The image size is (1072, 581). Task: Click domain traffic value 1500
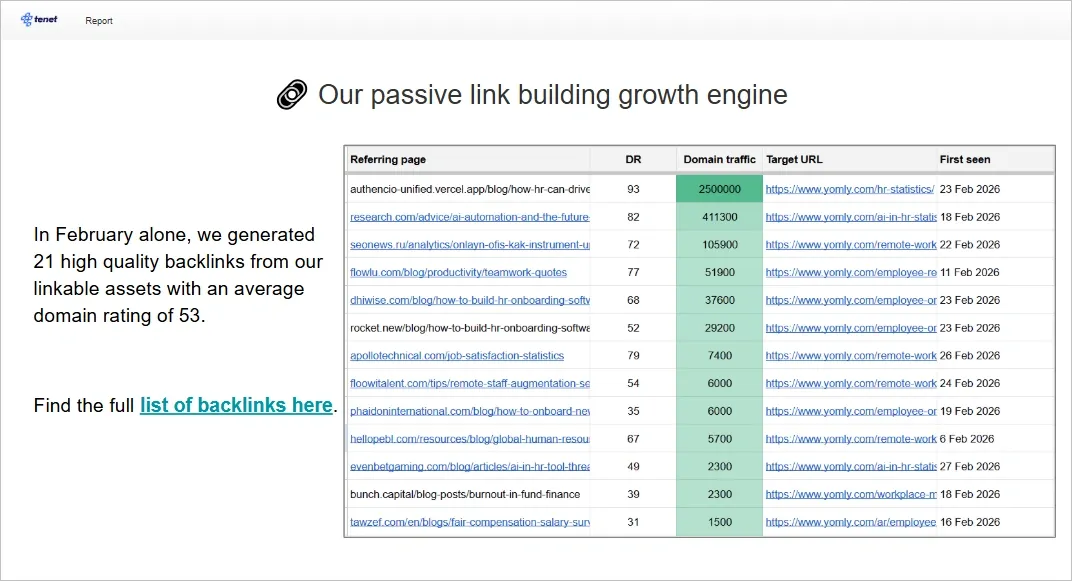(719, 522)
